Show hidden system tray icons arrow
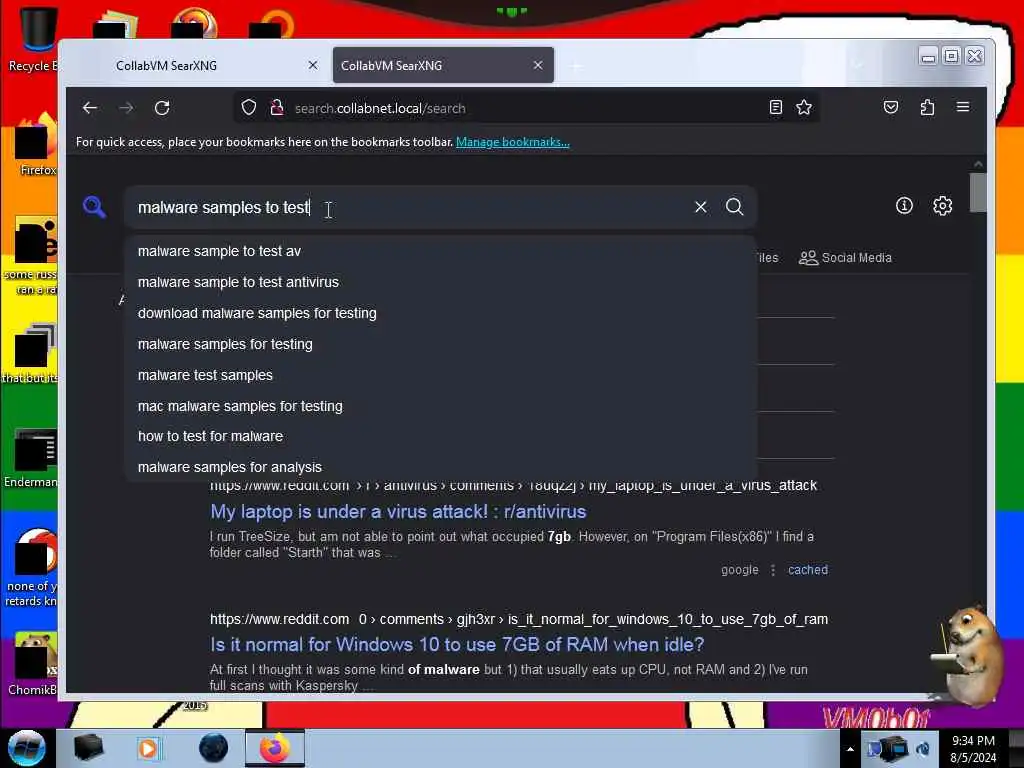1024x768 pixels. [850, 749]
